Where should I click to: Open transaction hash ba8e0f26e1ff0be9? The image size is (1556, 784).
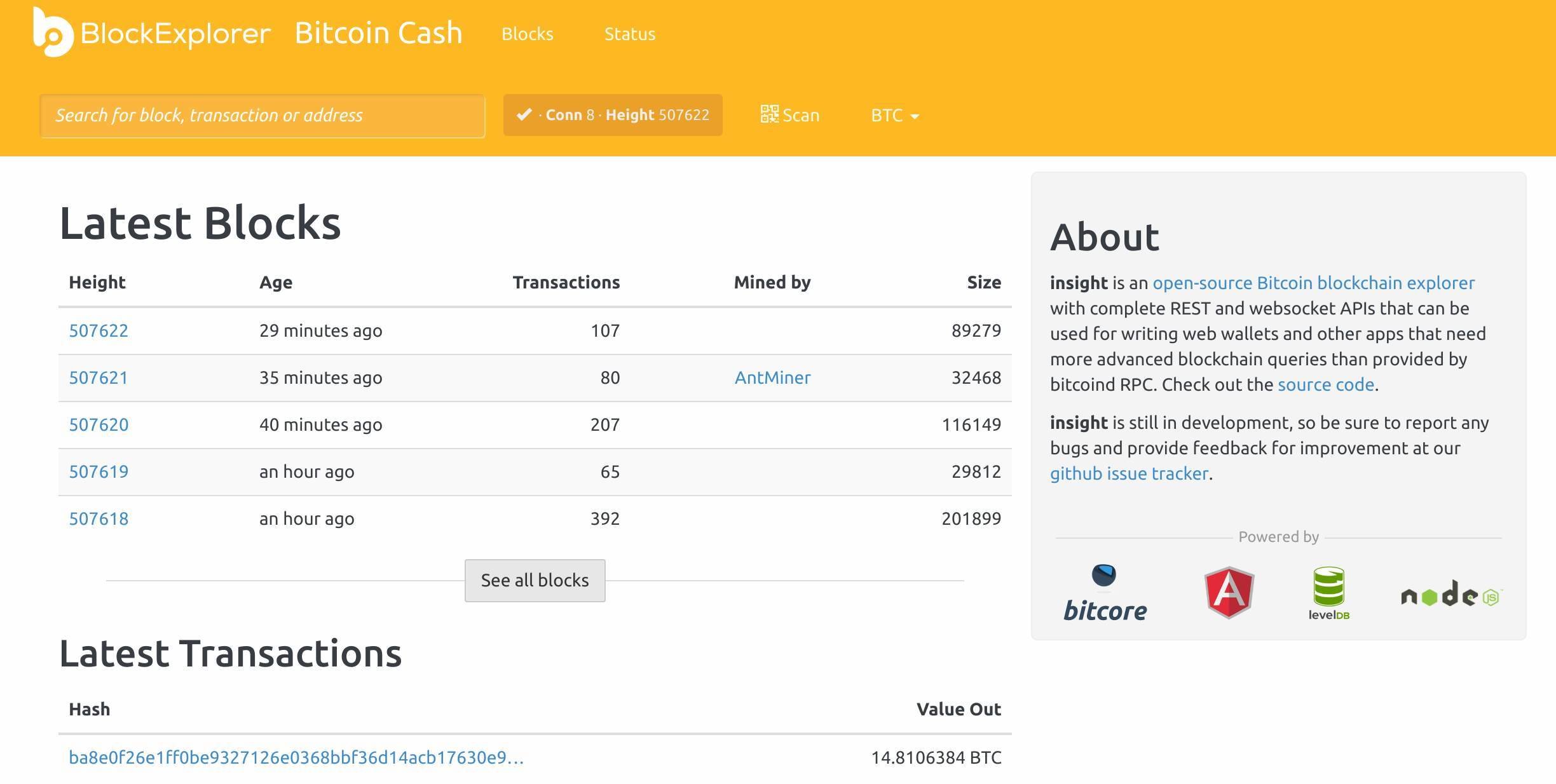[x=296, y=757]
